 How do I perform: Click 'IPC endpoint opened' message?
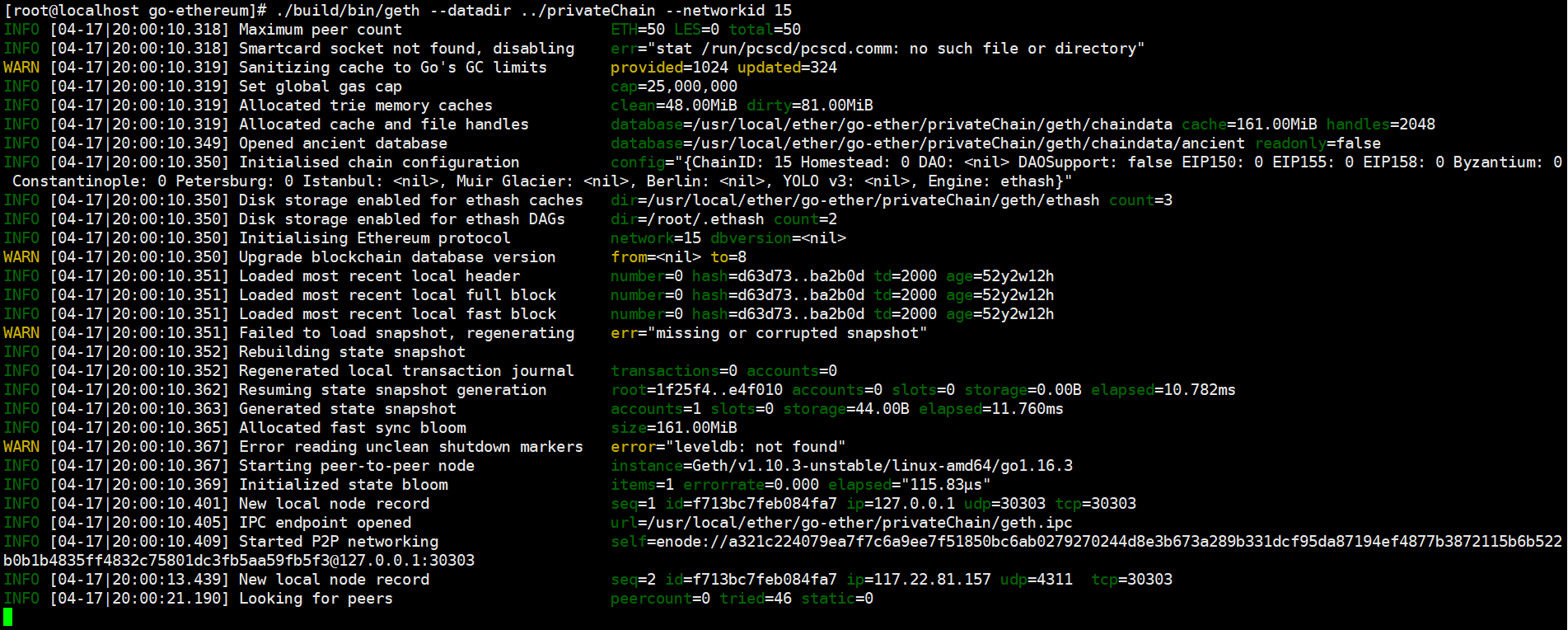click(x=325, y=523)
